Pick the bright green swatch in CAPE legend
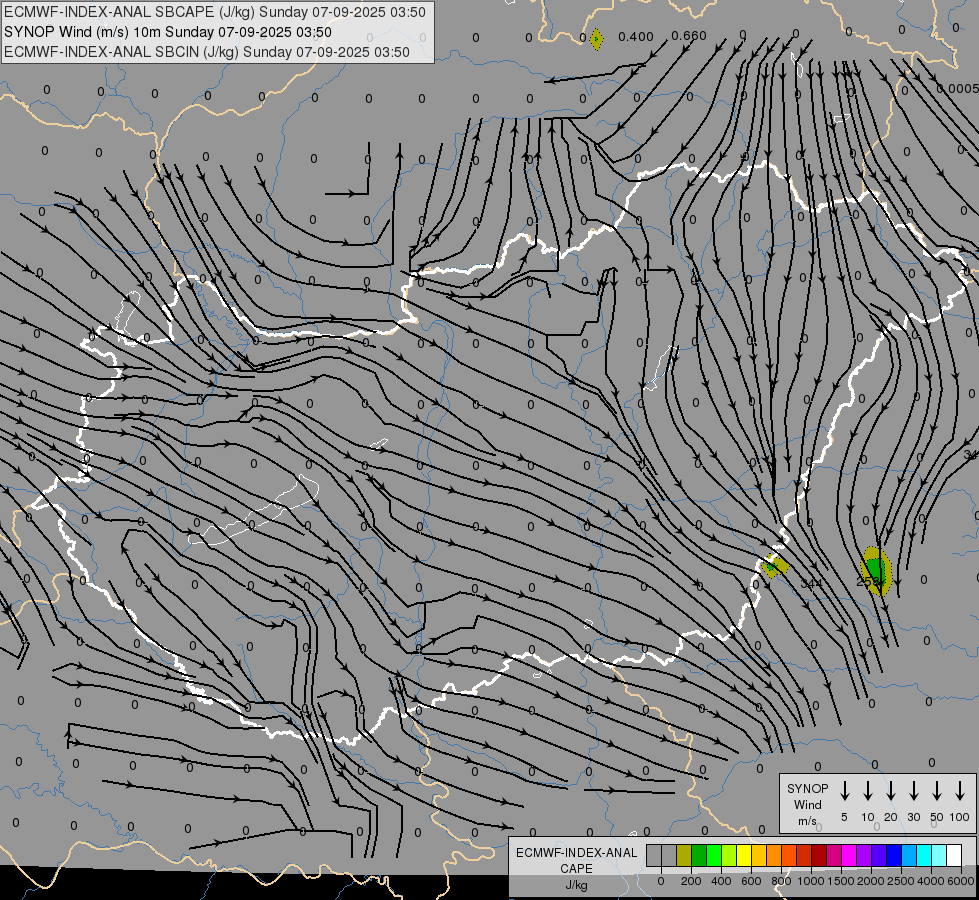Image resolution: width=979 pixels, height=900 pixels. coord(714,855)
